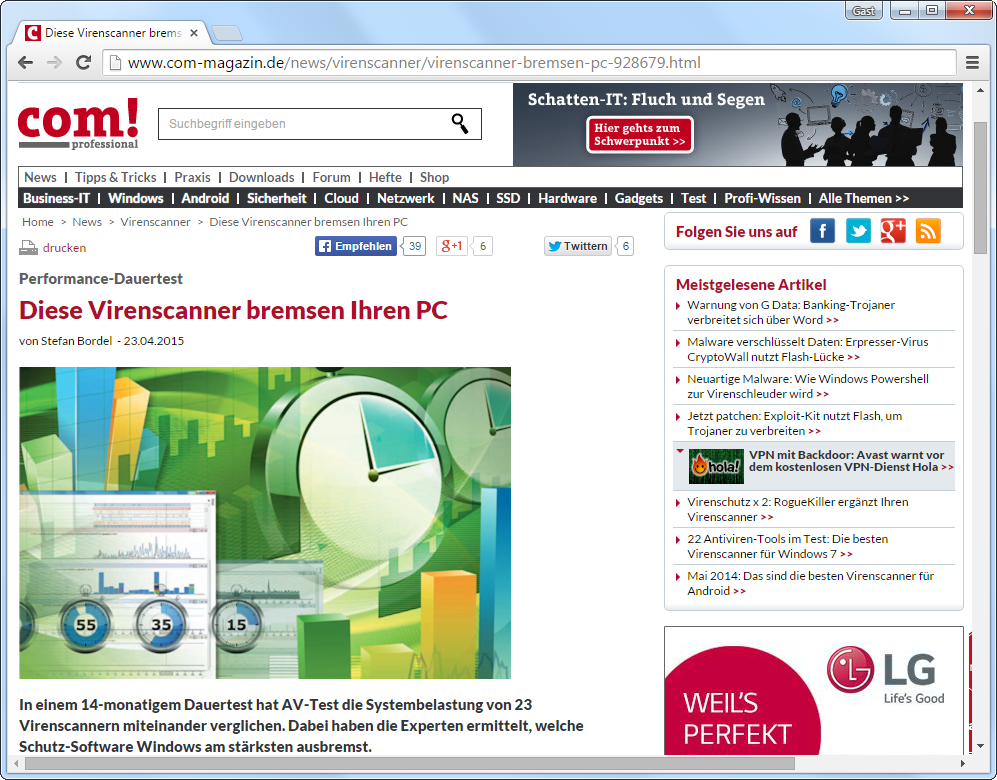
Task: Click the search magnifier icon
Action: (459, 124)
